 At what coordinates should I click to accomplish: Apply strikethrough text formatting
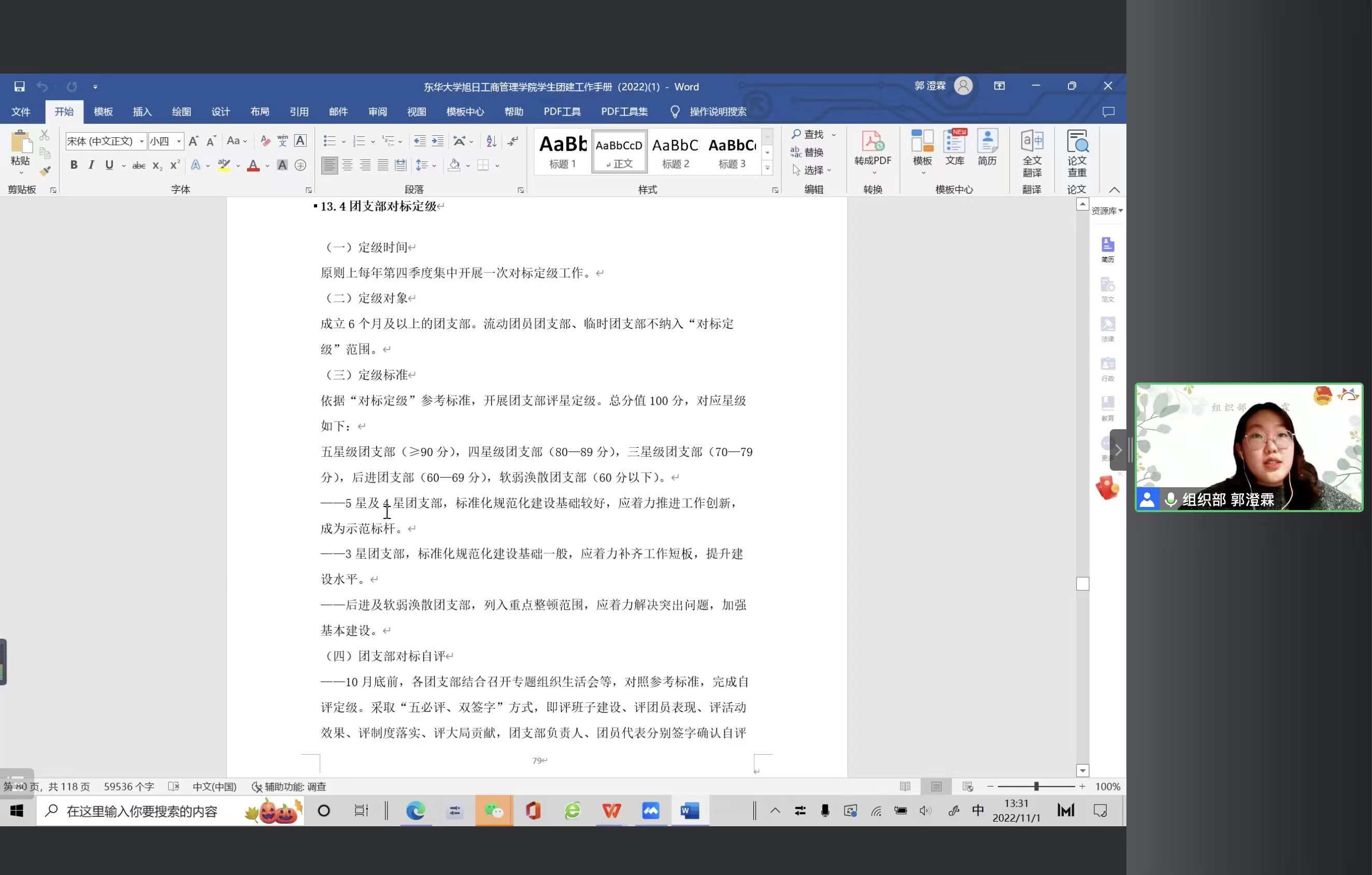[138, 166]
